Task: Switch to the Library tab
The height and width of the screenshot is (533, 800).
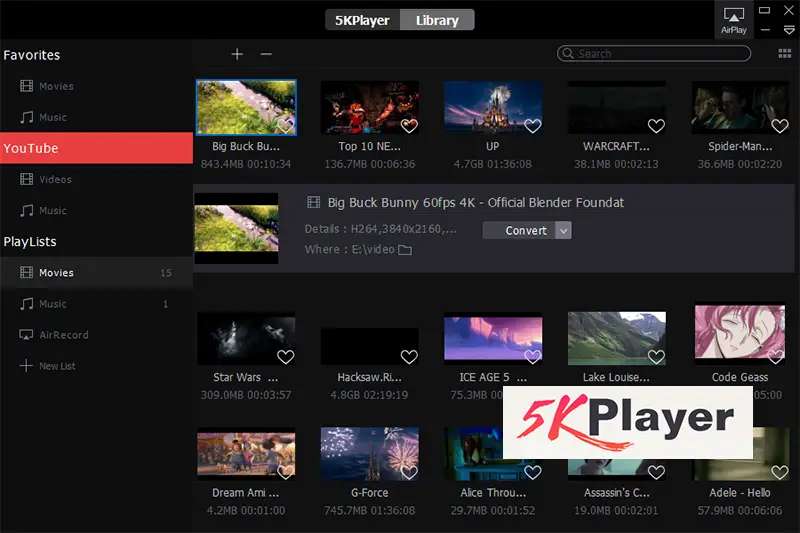Action: coord(437,20)
